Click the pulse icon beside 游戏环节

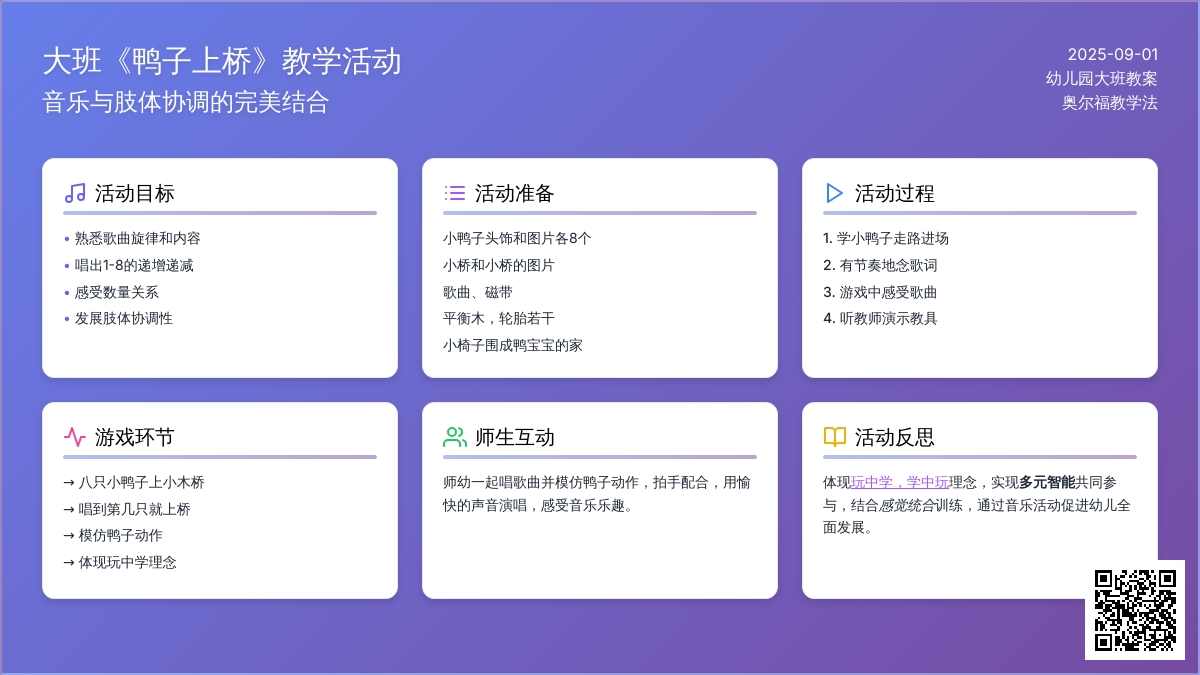point(75,437)
